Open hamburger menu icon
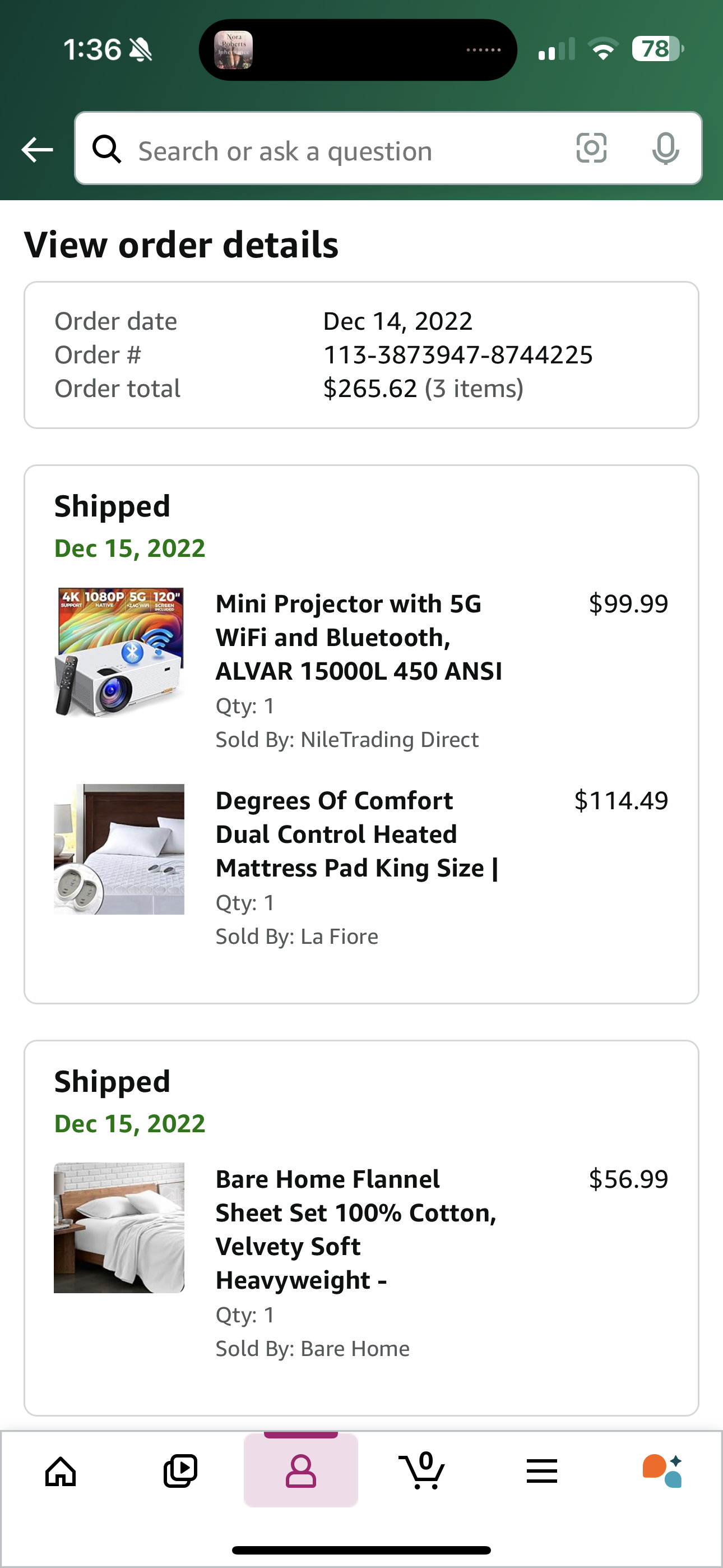723x1568 pixels. tap(541, 1471)
